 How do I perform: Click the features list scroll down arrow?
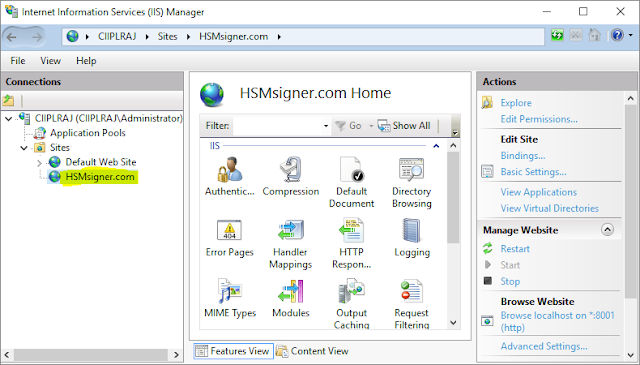click(x=453, y=323)
